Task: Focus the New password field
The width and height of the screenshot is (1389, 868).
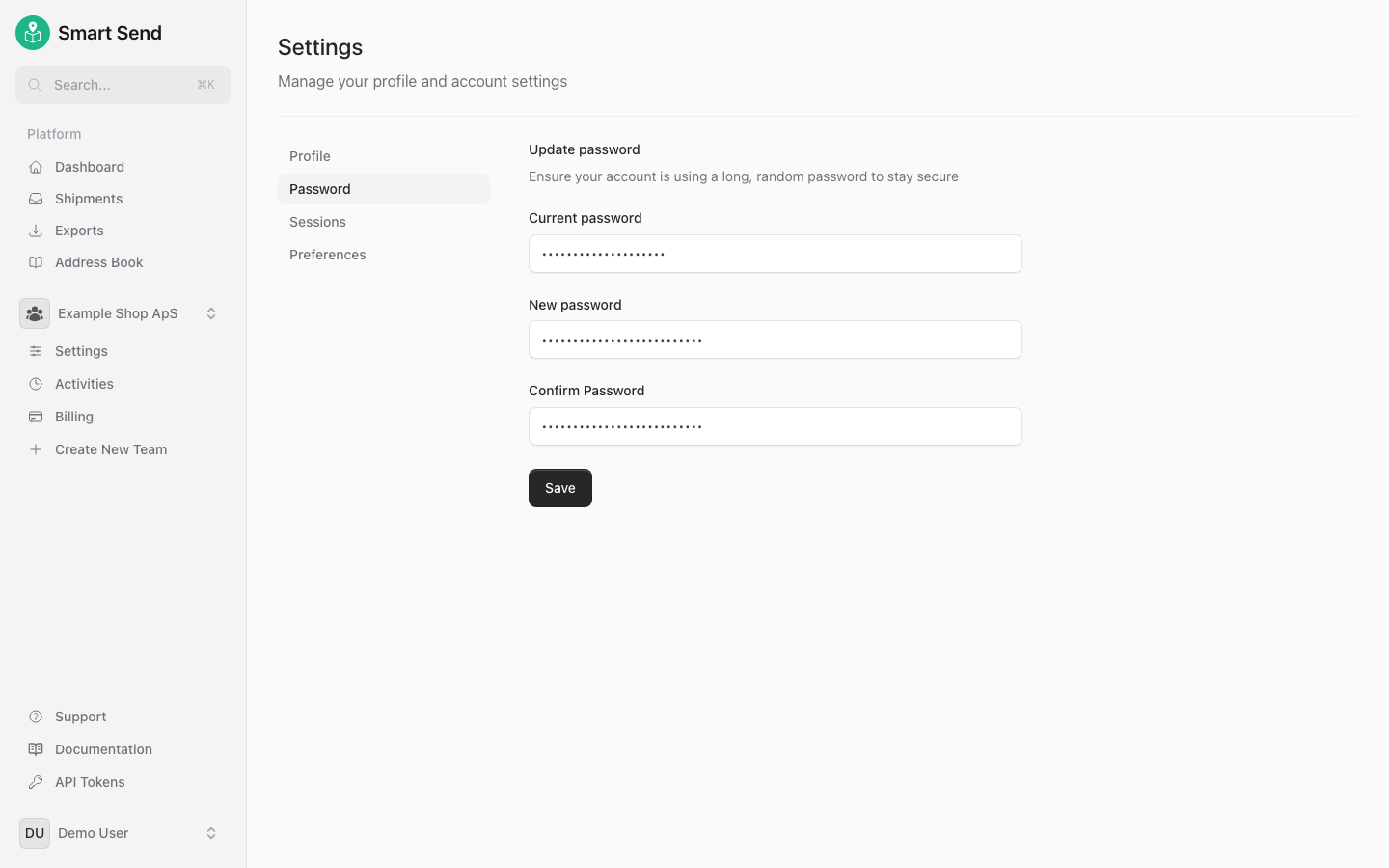Action: click(775, 339)
